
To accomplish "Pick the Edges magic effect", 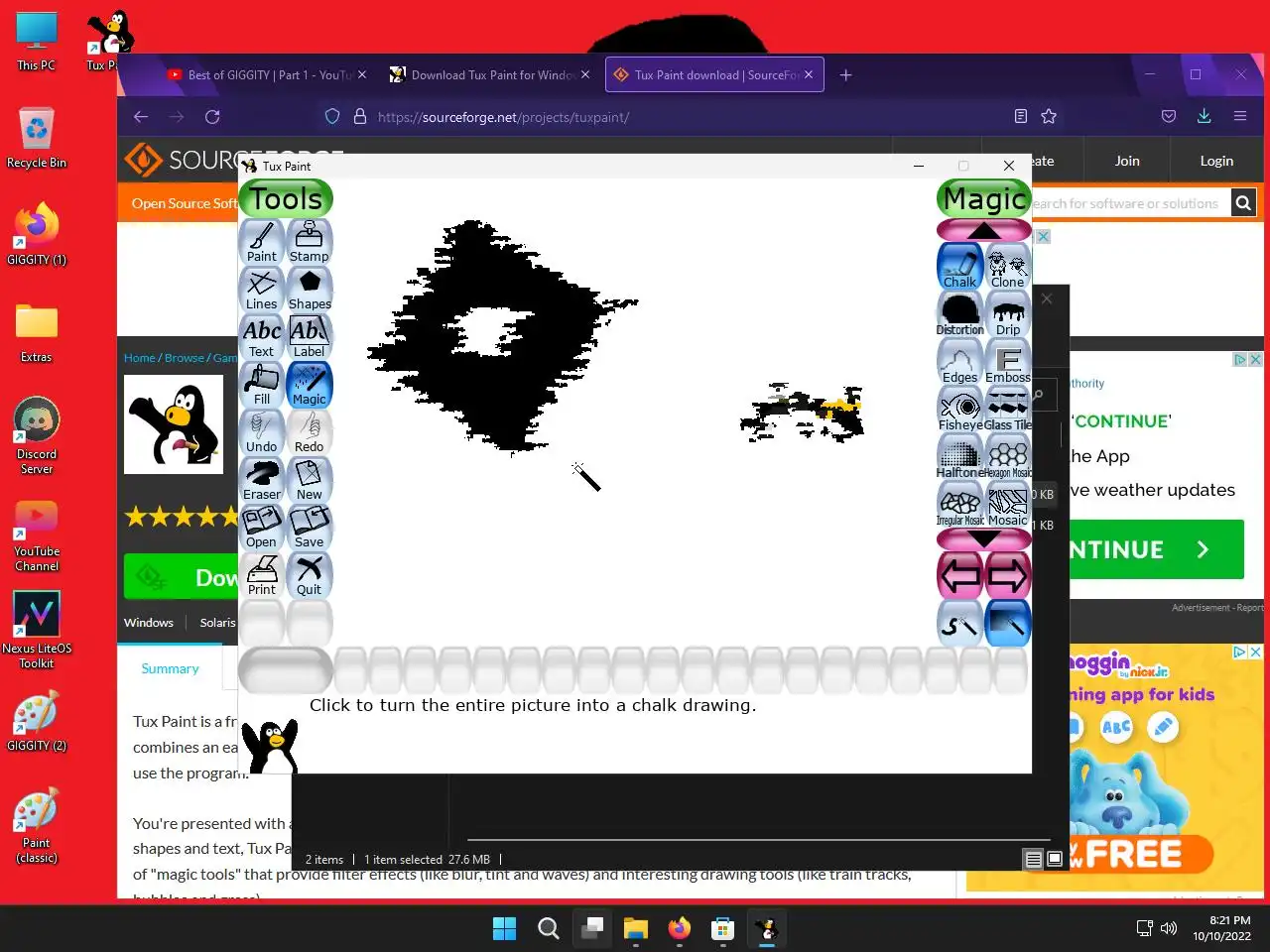I will coord(960,362).
